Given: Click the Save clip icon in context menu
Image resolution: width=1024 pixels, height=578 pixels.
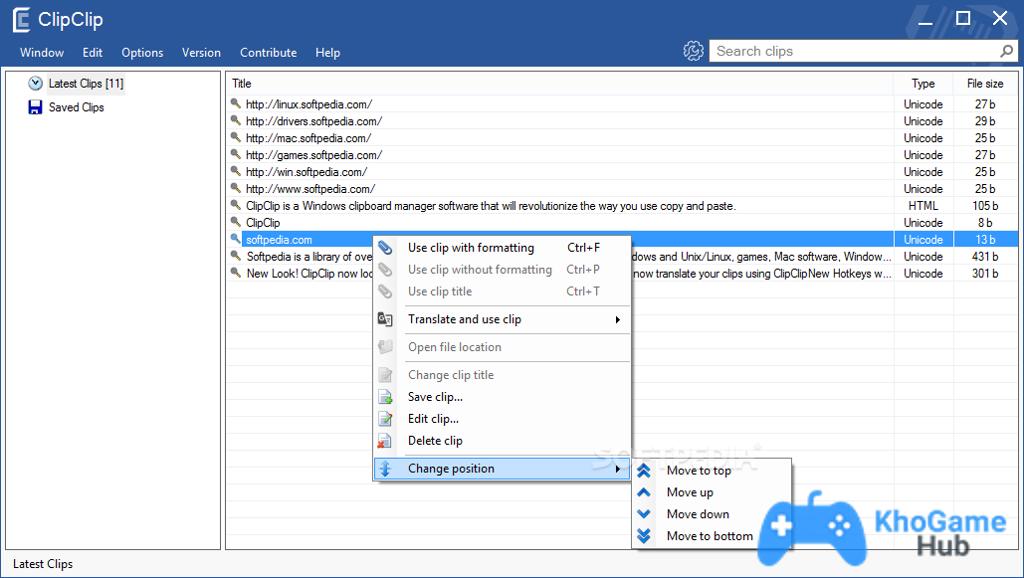Looking at the screenshot, I should (x=385, y=397).
